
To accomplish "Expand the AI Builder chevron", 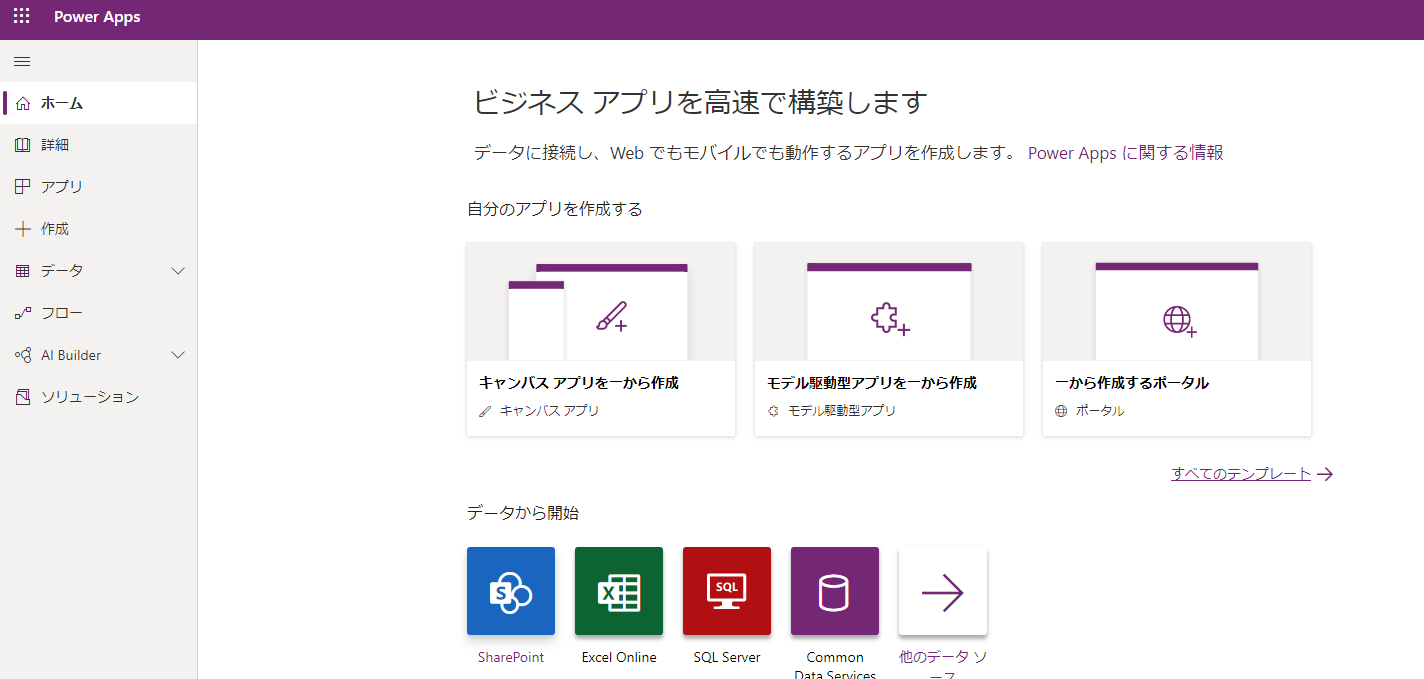I will pos(178,355).
